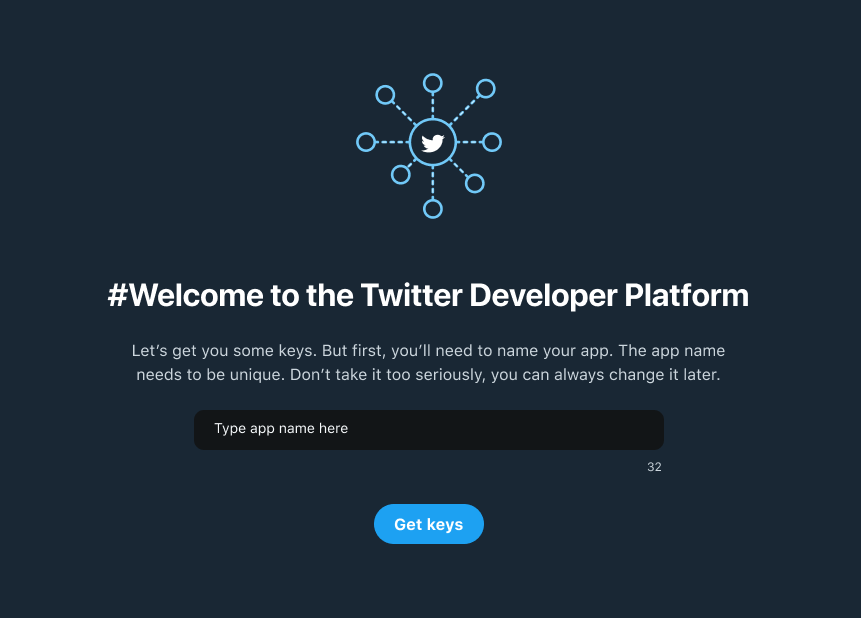Screen dimensions: 861x618
Task: Click the node circle directly right of the bird
Action: [x=492, y=142]
